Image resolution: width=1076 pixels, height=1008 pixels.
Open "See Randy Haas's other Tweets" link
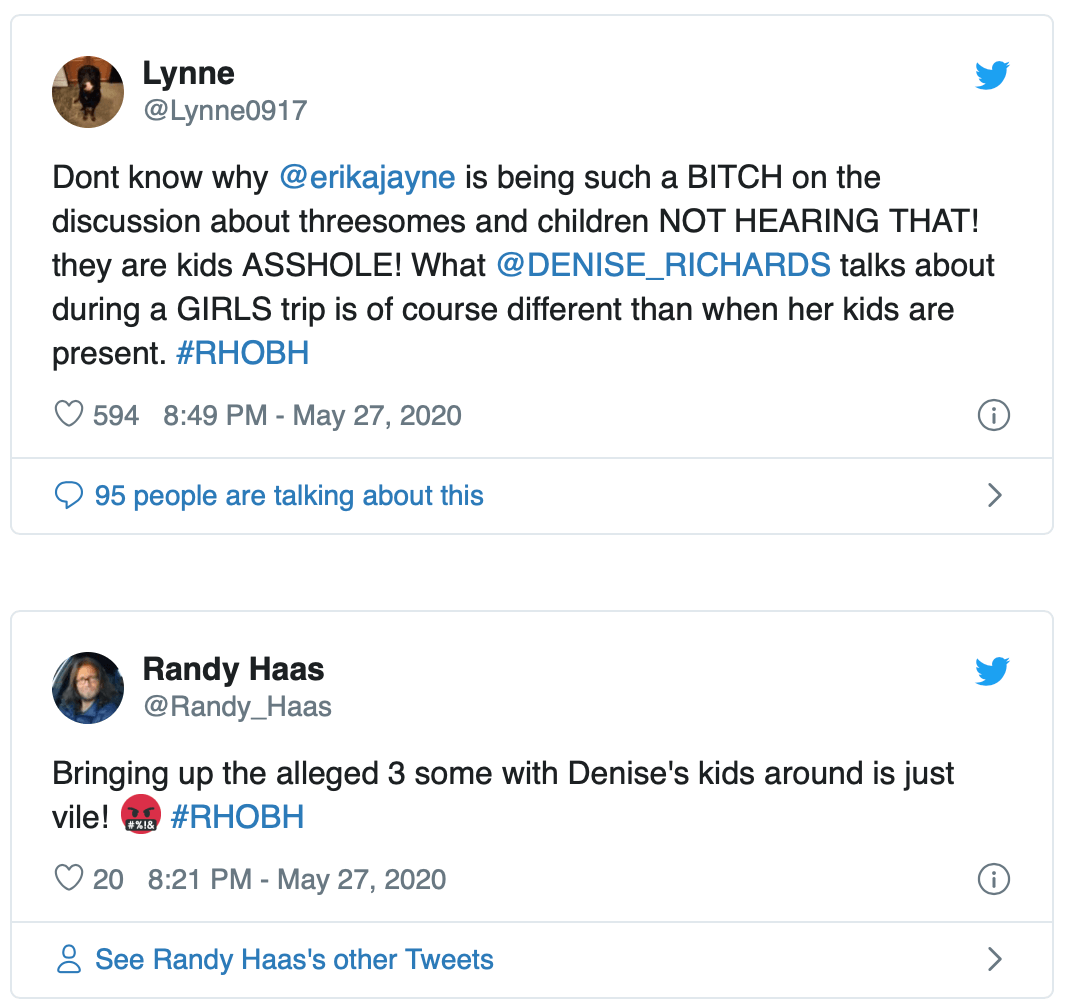click(x=294, y=960)
